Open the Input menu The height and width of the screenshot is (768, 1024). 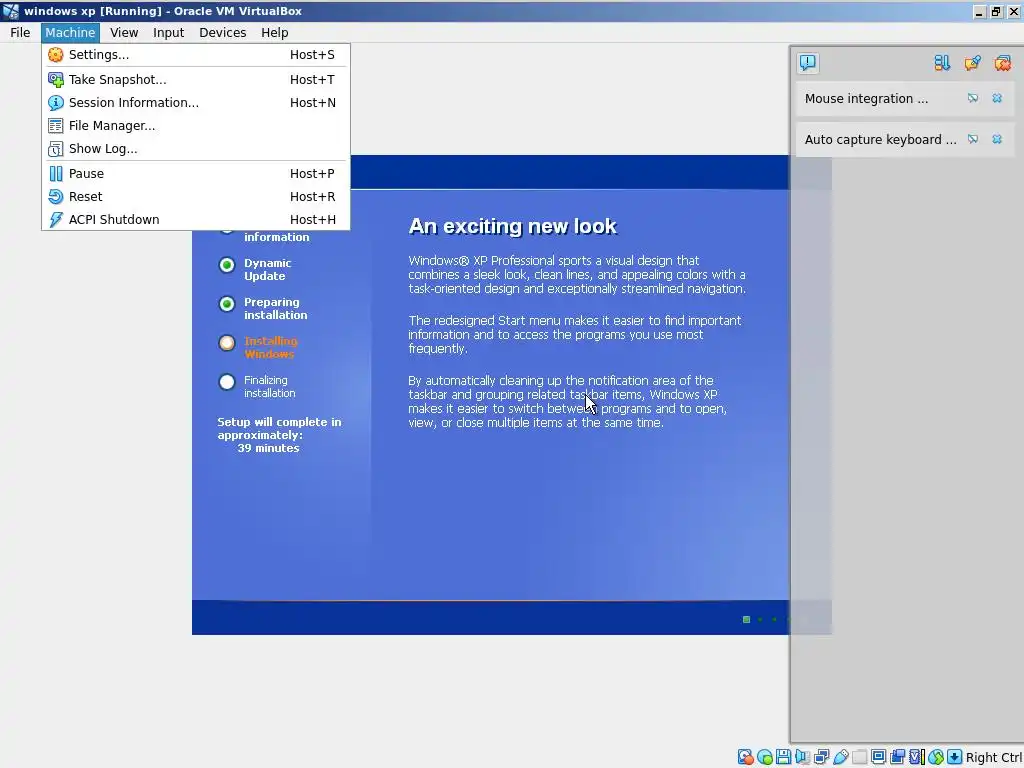(x=168, y=33)
